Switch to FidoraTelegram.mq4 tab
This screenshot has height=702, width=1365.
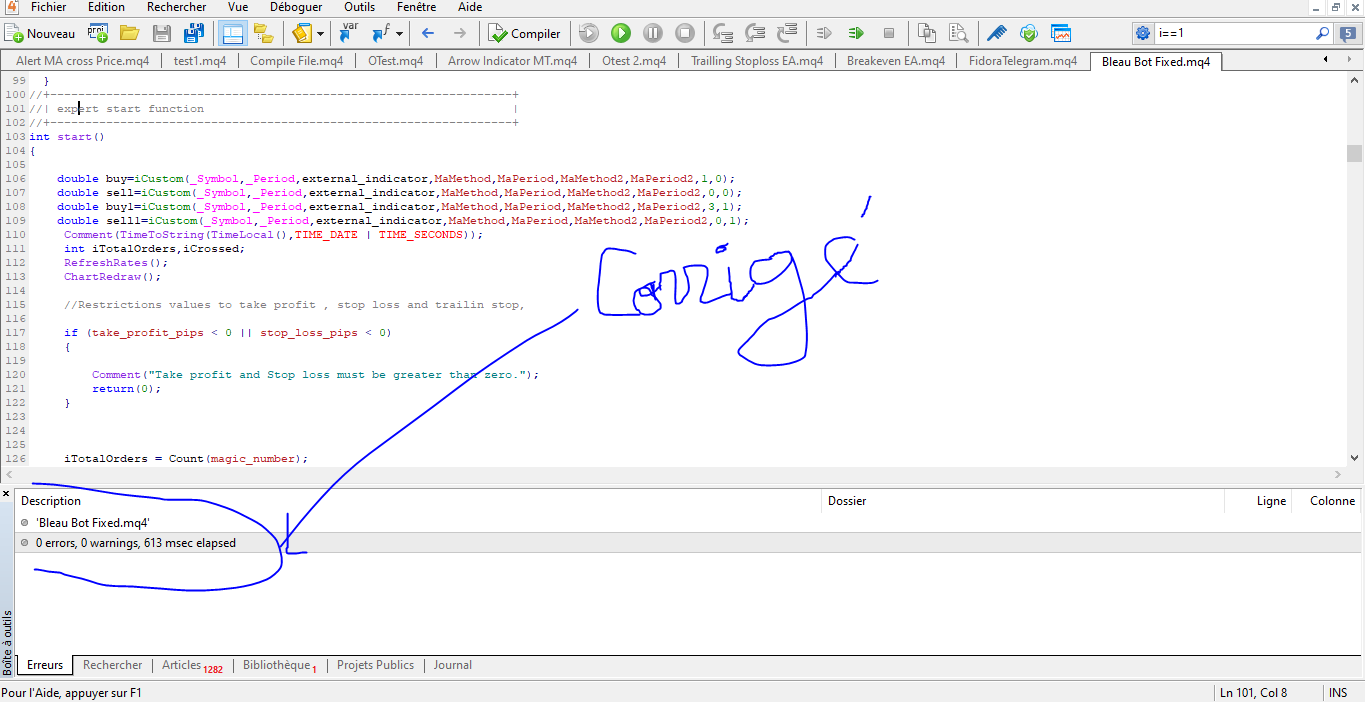[1023, 61]
